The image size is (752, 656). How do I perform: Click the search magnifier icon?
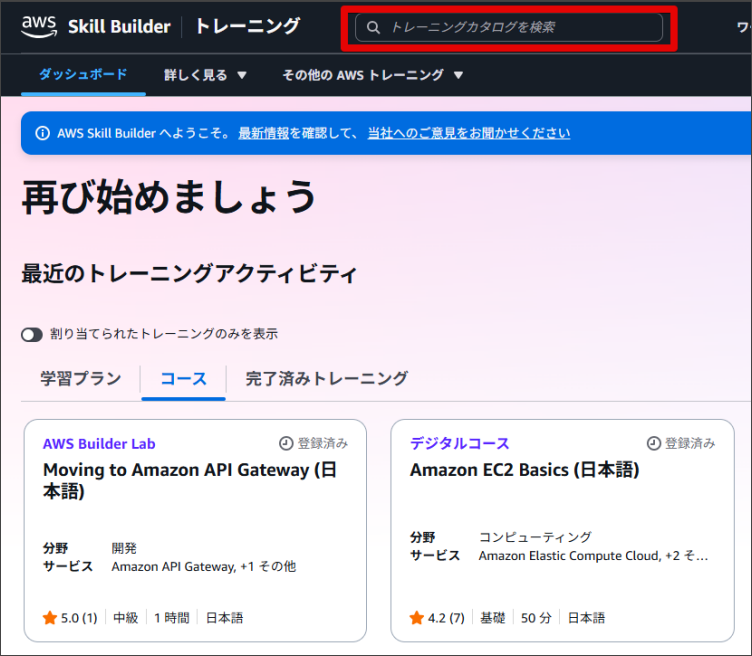click(374, 28)
